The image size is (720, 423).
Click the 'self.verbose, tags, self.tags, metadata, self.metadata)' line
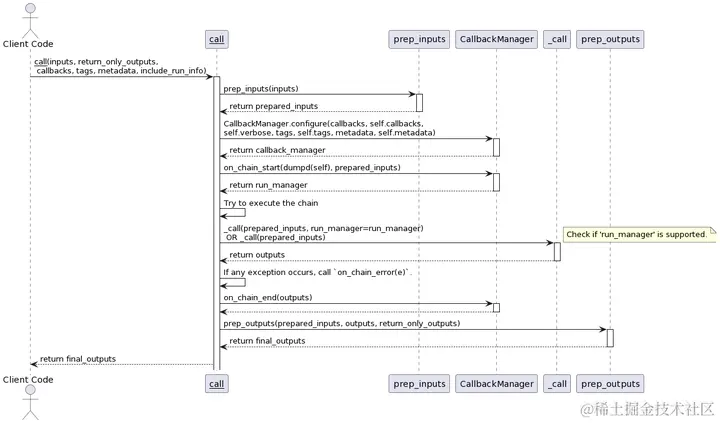click(329, 133)
